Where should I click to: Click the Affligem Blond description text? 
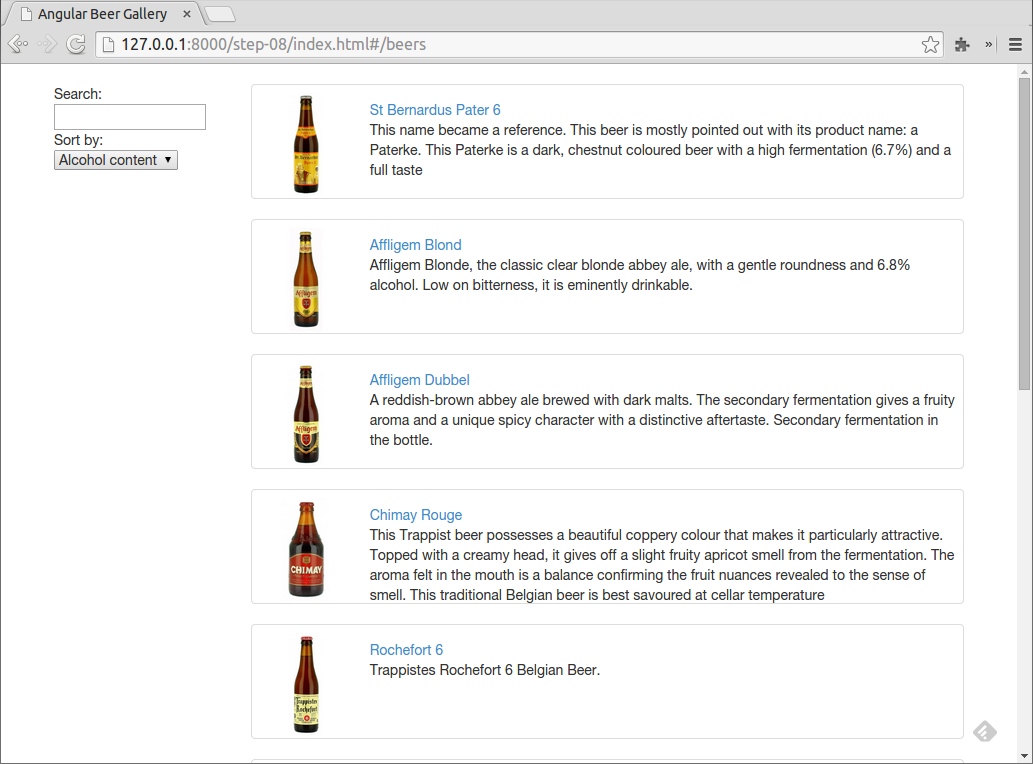[x=640, y=275]
